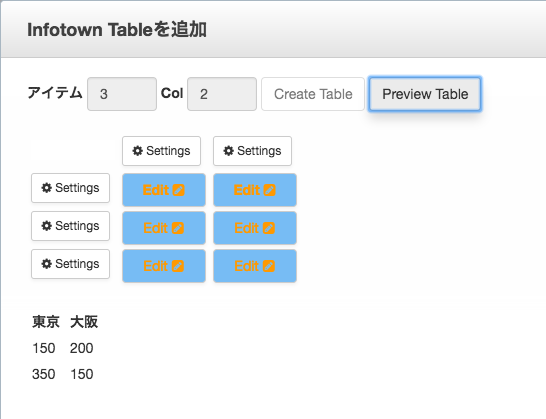Screen dimensions: 546x419
Task: Open Settings for the third row
Action: pyautogui.click(x=70, y=264)
